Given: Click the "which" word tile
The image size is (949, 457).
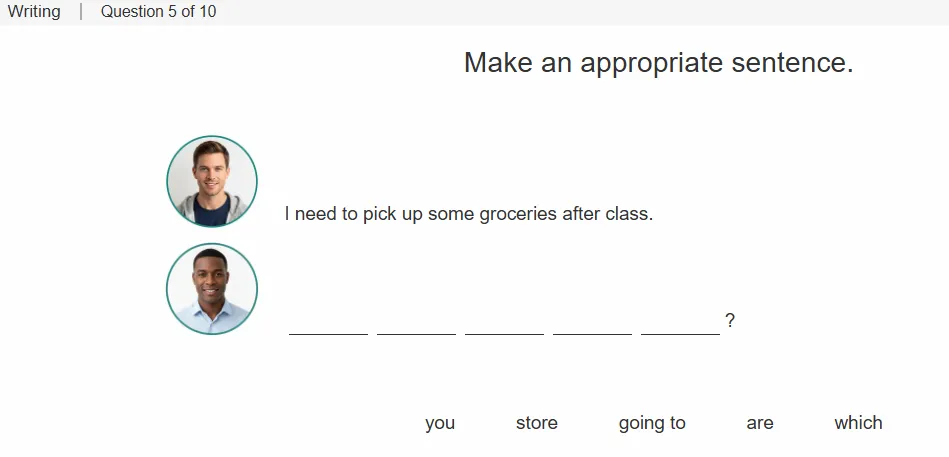Looking at the screenshot, I should 858,422.
